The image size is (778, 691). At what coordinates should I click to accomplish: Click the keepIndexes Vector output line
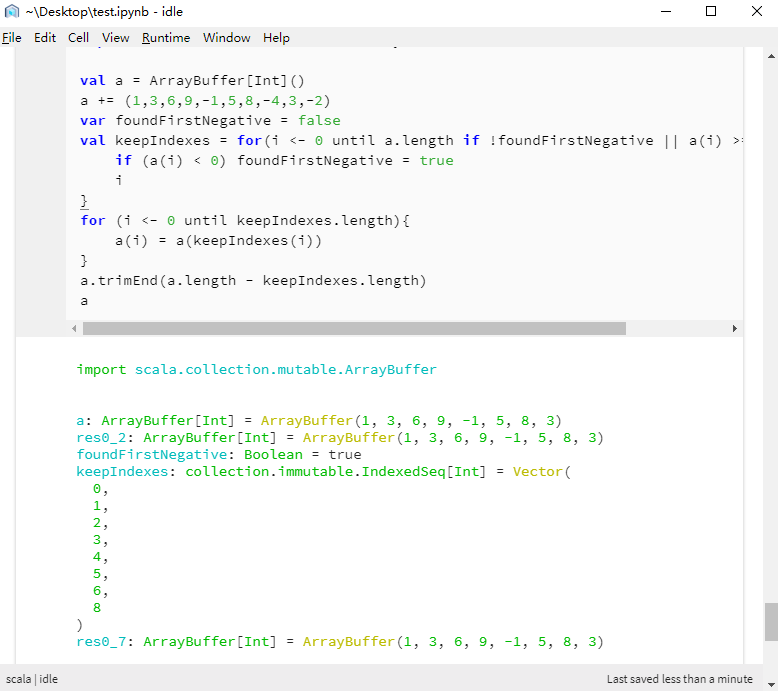[322, 471]
